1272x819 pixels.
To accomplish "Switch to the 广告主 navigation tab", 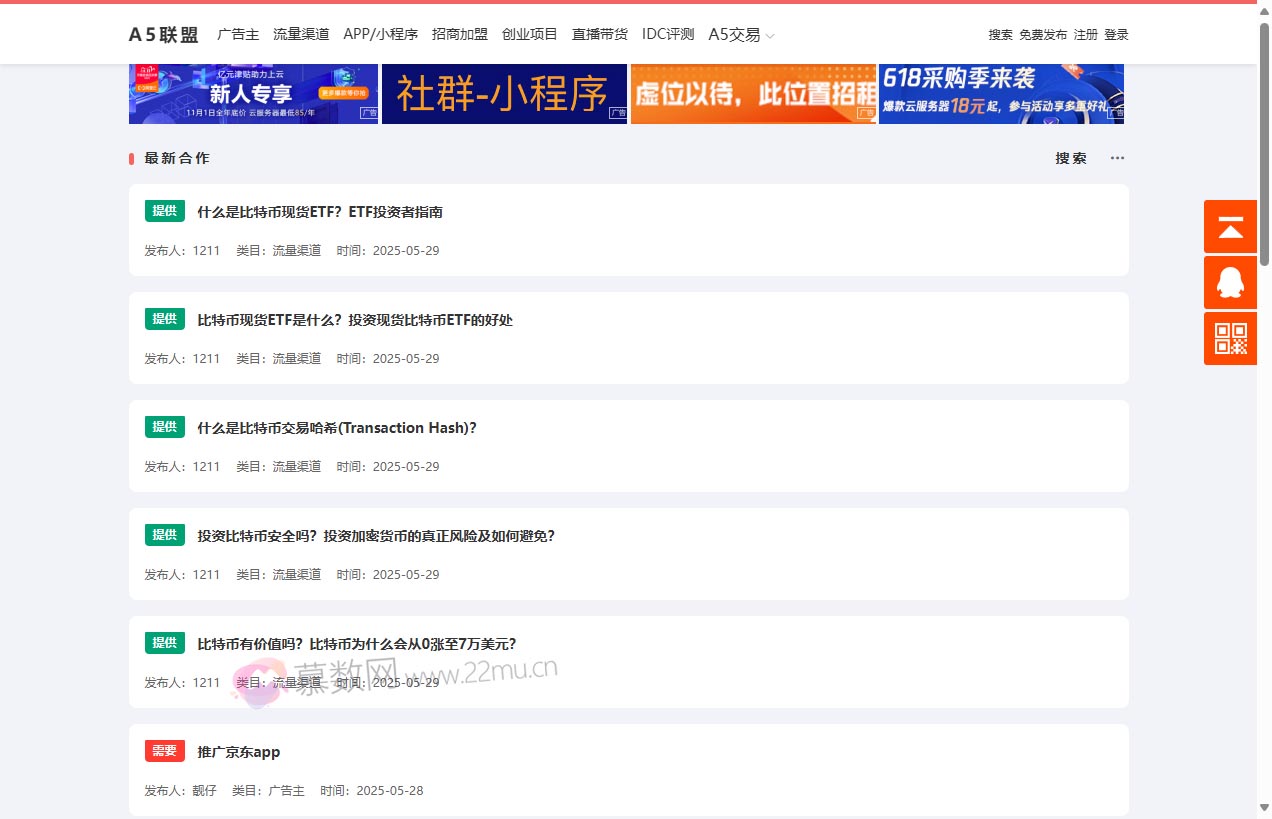I will tap(237, 34).
